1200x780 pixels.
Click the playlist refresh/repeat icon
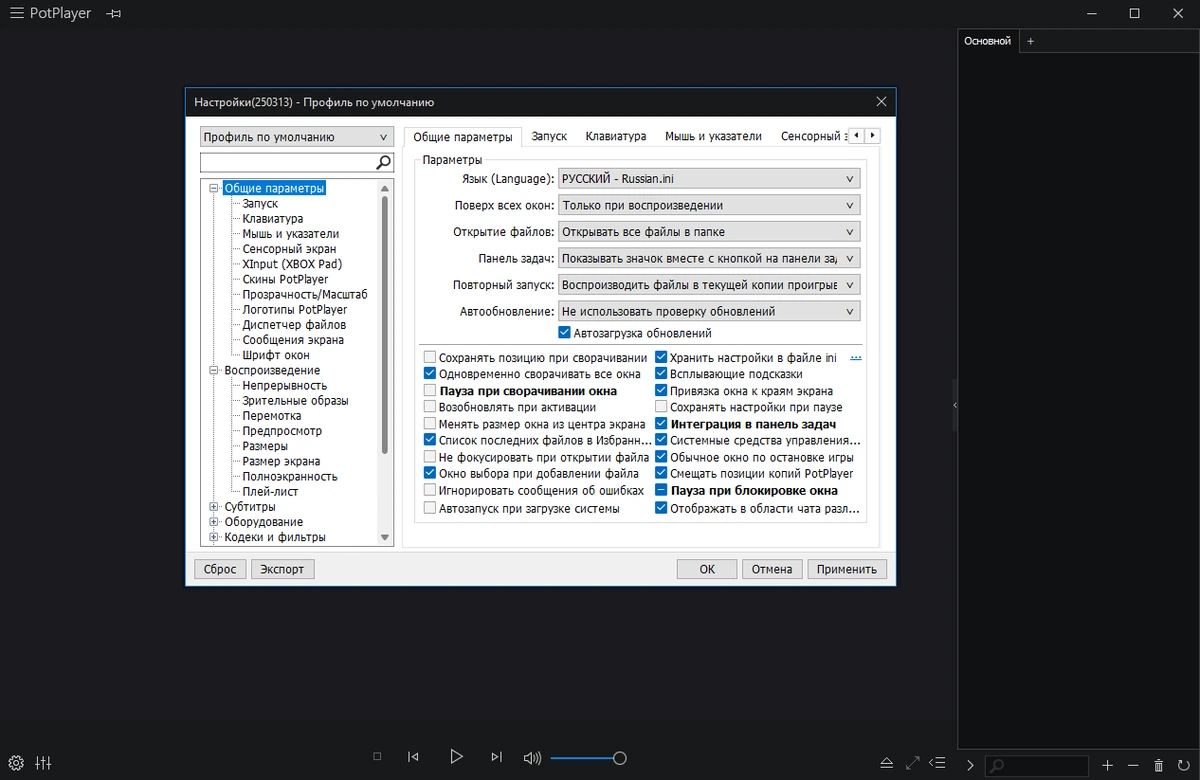[x=1183, y=765]
